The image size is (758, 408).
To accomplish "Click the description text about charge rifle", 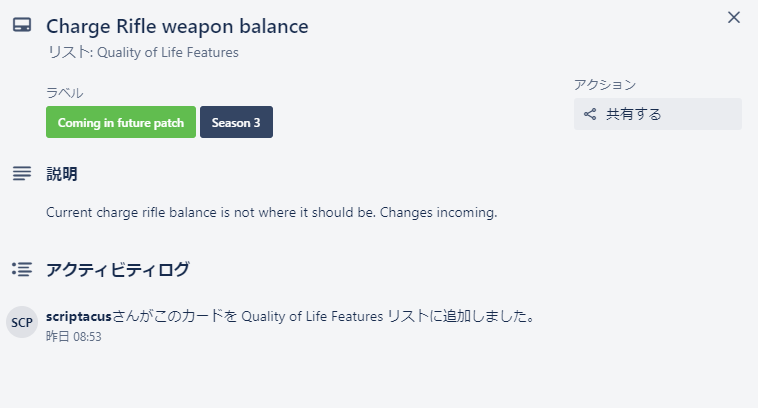I will pyautogui.click(x=272, y=213).
